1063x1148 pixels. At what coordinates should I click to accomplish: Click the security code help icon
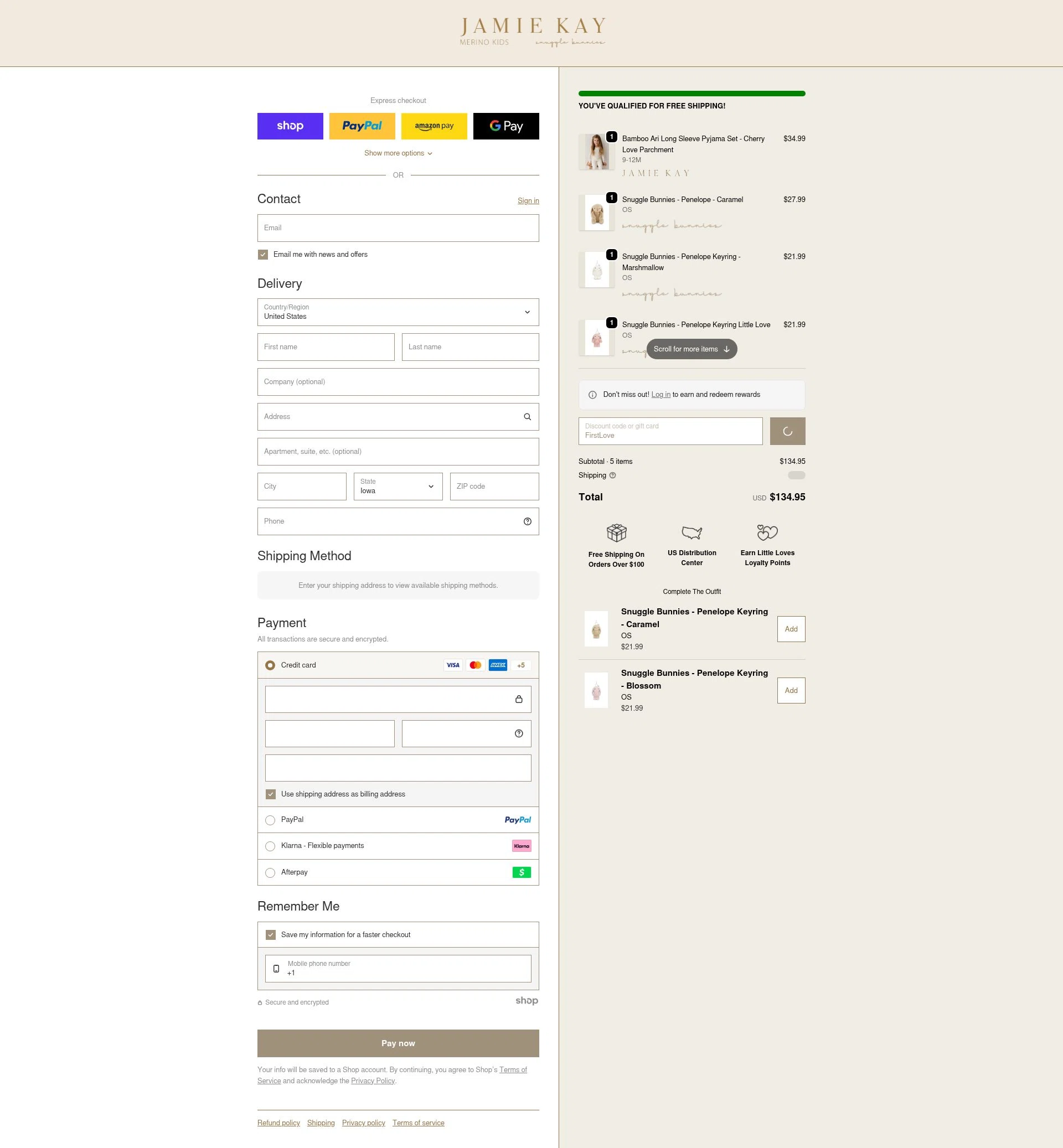(x=518, y=733)
